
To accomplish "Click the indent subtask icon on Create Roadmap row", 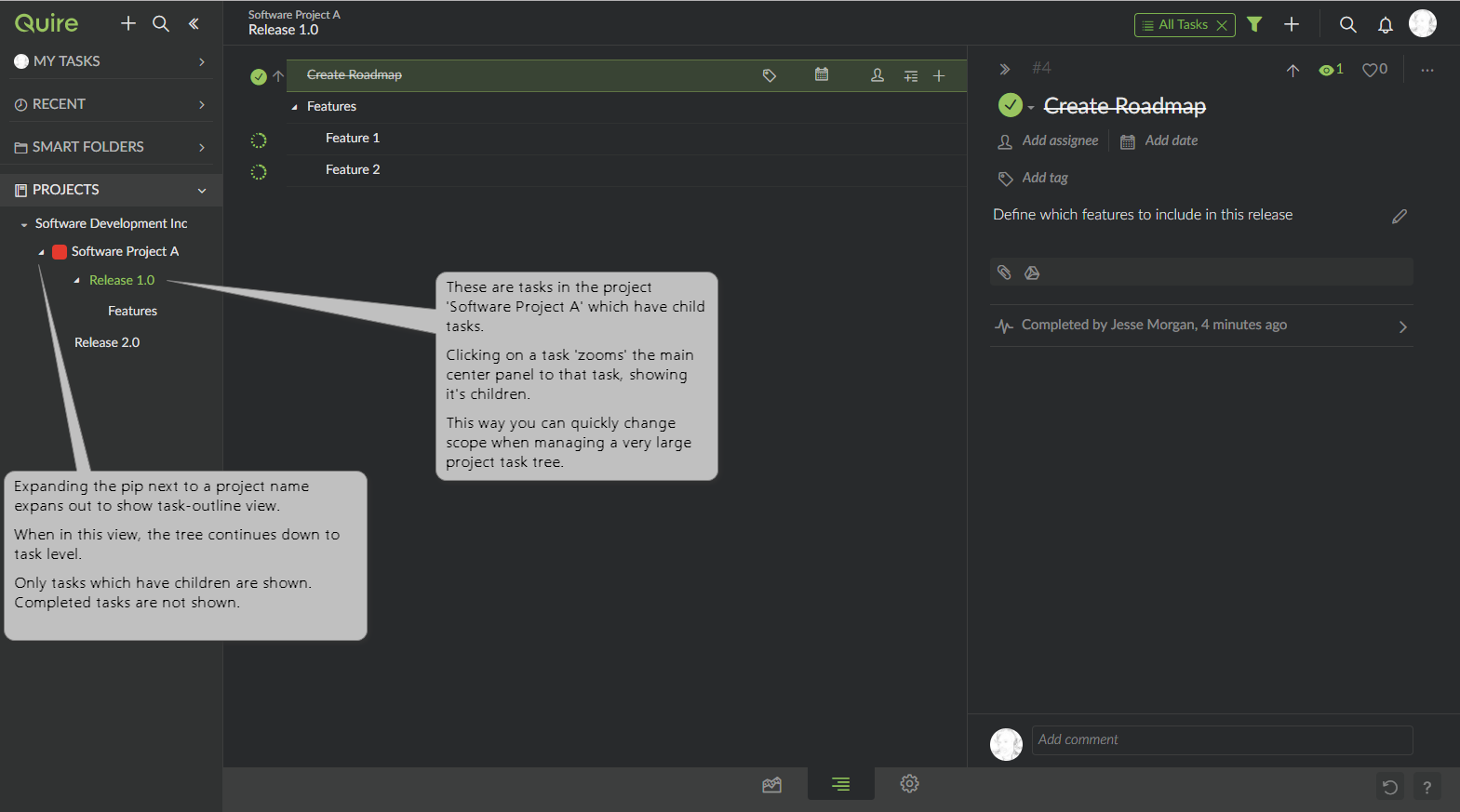I will 911,76.
